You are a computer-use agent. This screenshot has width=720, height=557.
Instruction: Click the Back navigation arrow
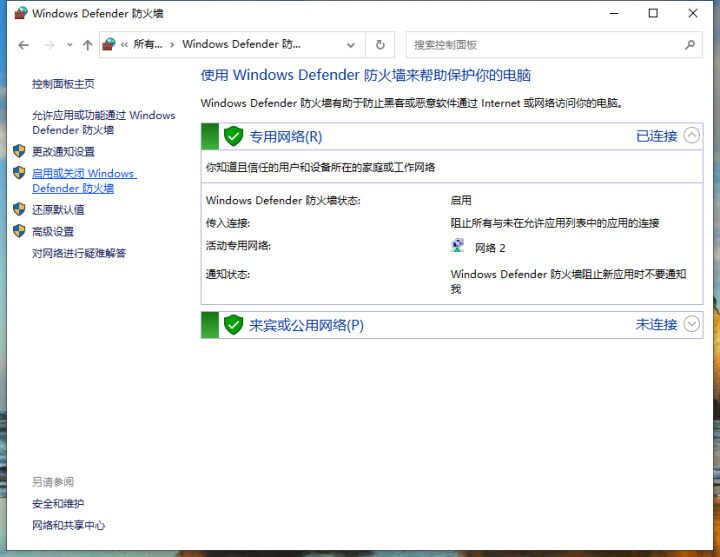[x=23, y=45]
